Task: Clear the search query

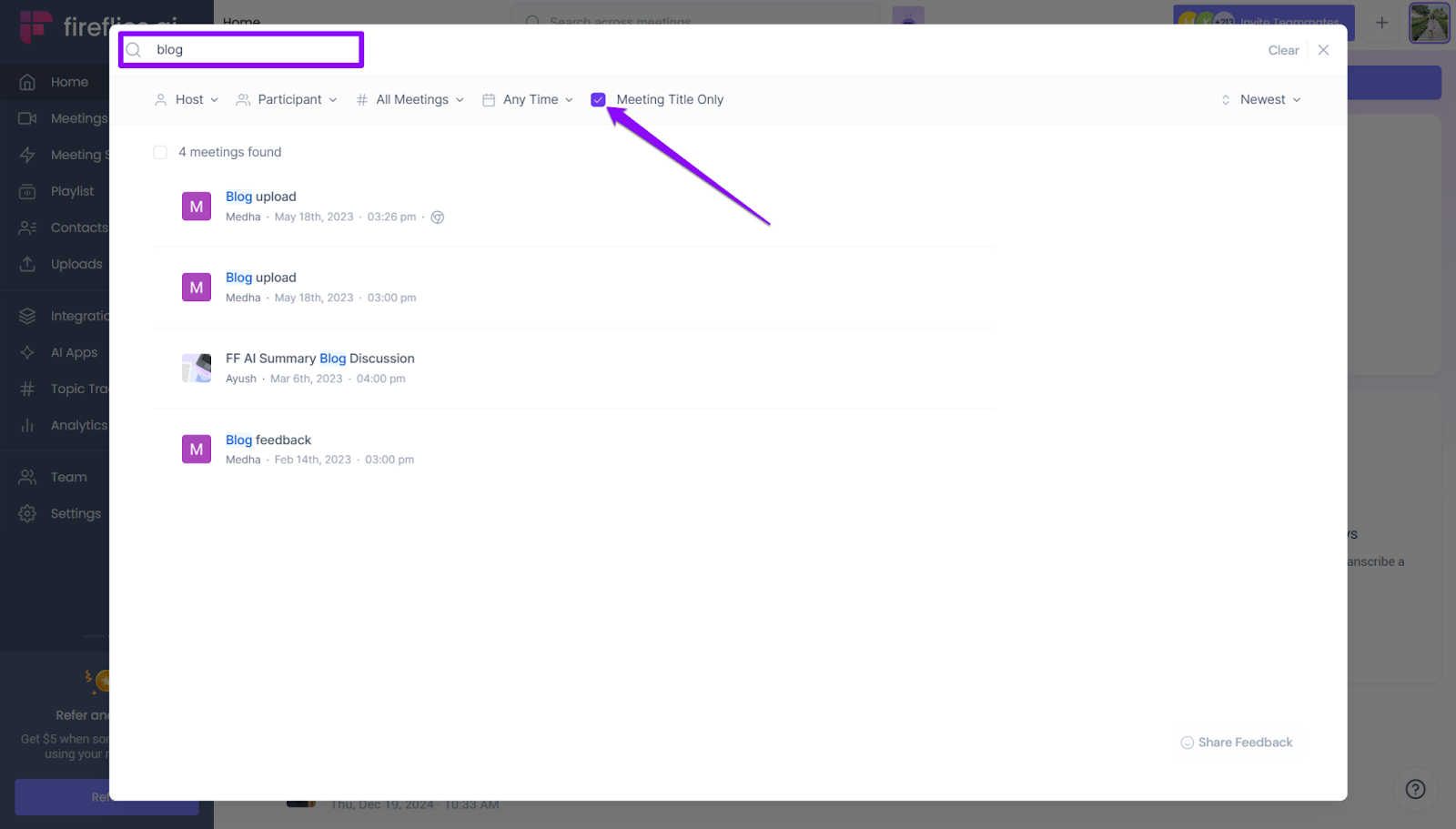Action: click(1283, 51)
